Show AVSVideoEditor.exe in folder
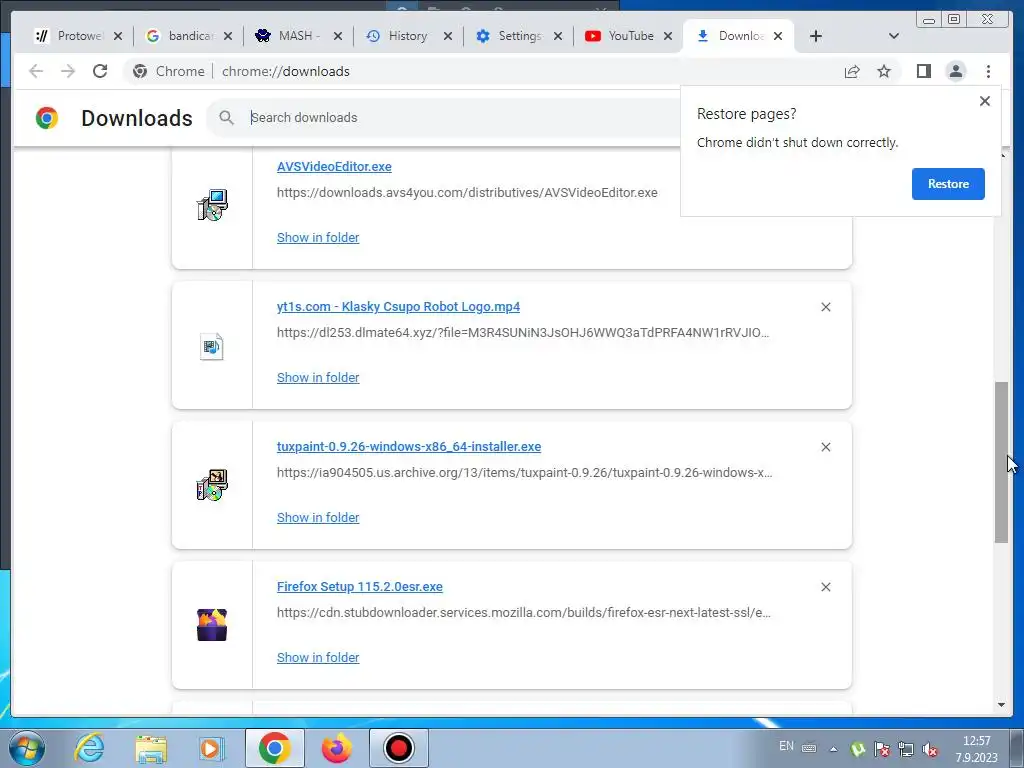The height and width of the screenshot is (768, 1024). tap(318, 238)
